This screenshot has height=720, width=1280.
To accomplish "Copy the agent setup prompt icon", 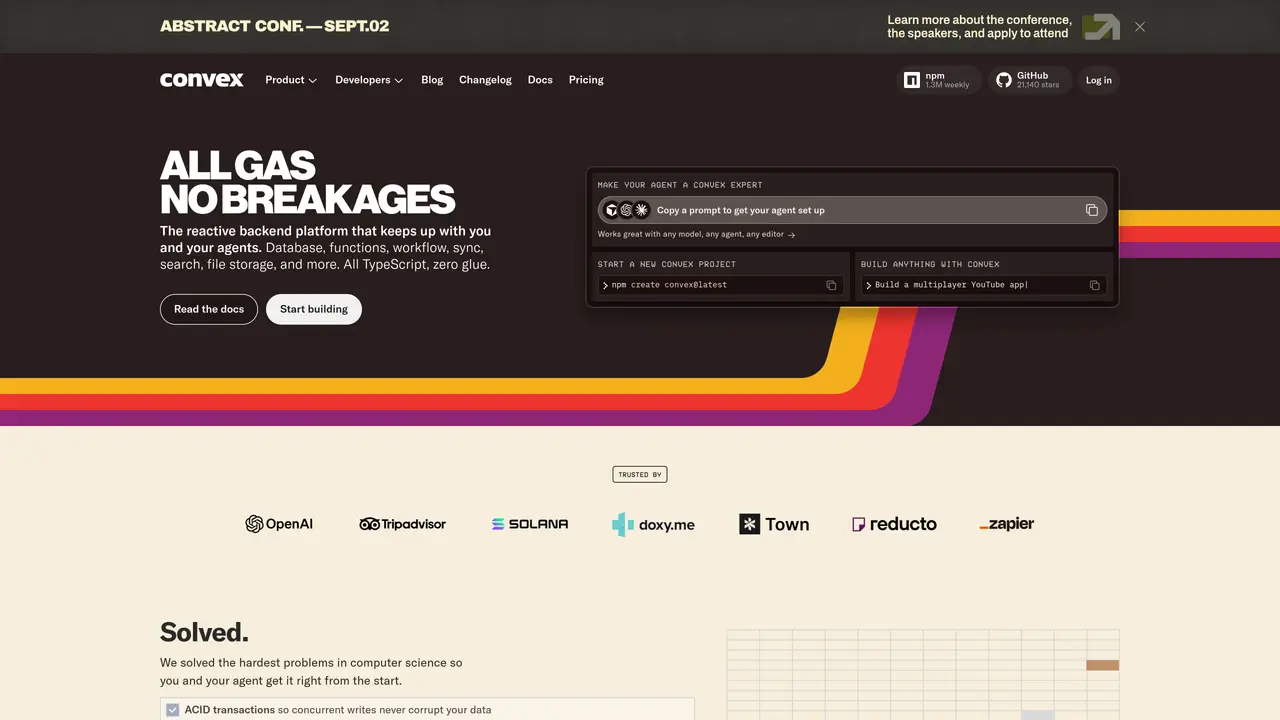I will tap(1092, 210).
